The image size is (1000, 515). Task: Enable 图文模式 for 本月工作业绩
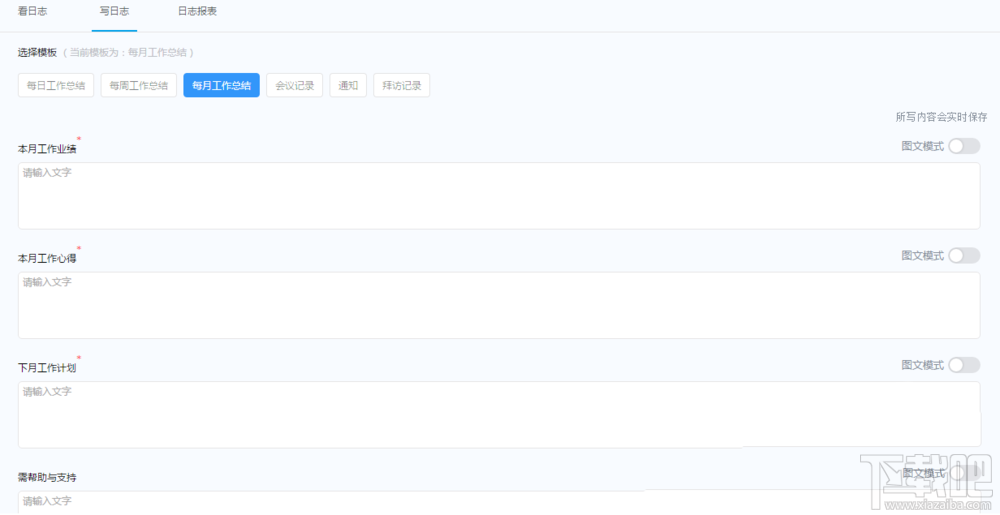click(x=964, y=146)
